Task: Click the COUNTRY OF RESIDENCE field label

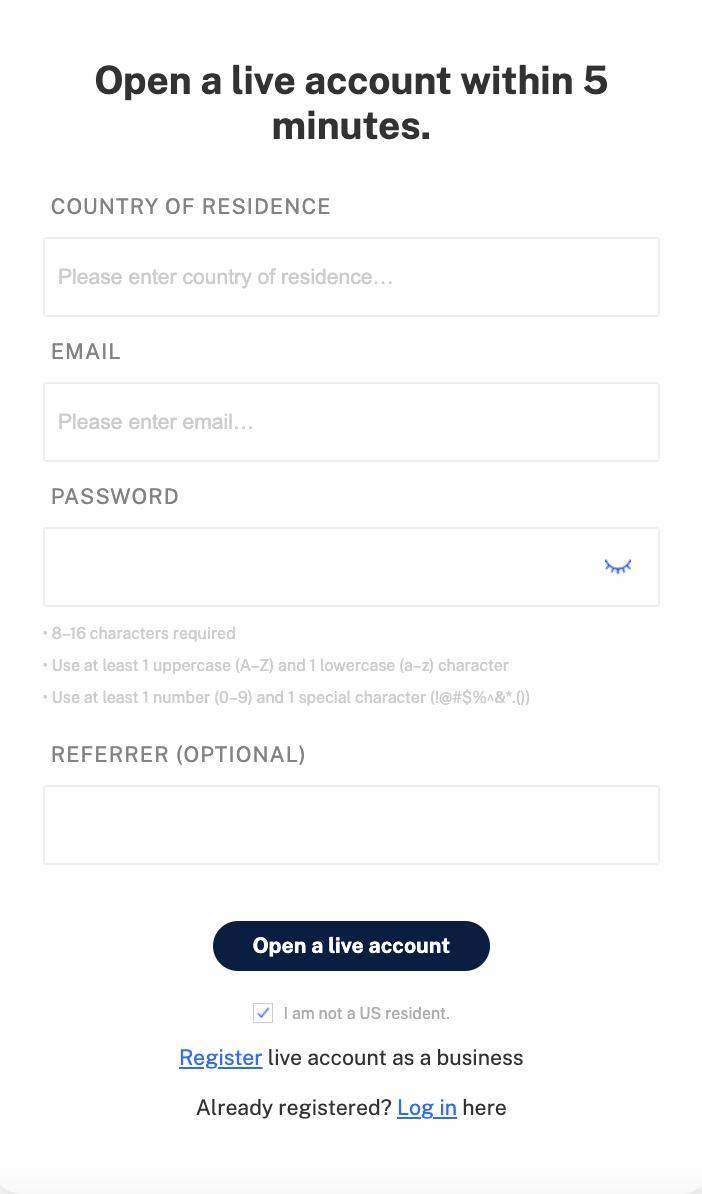Action: coord(190,207)
